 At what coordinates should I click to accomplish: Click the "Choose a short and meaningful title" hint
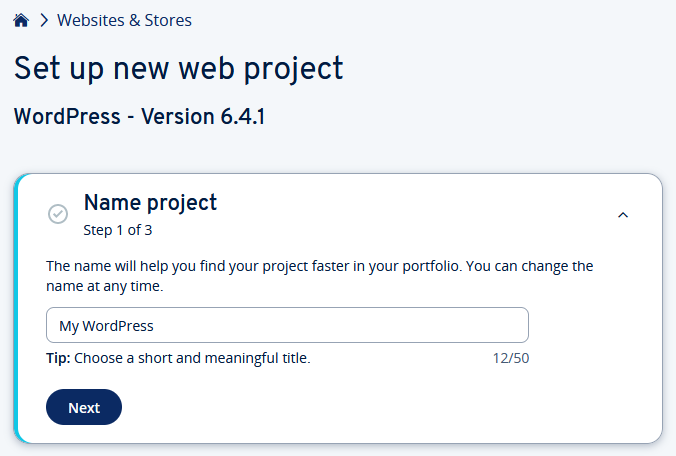pyautogui.click(x=192, y=357)
